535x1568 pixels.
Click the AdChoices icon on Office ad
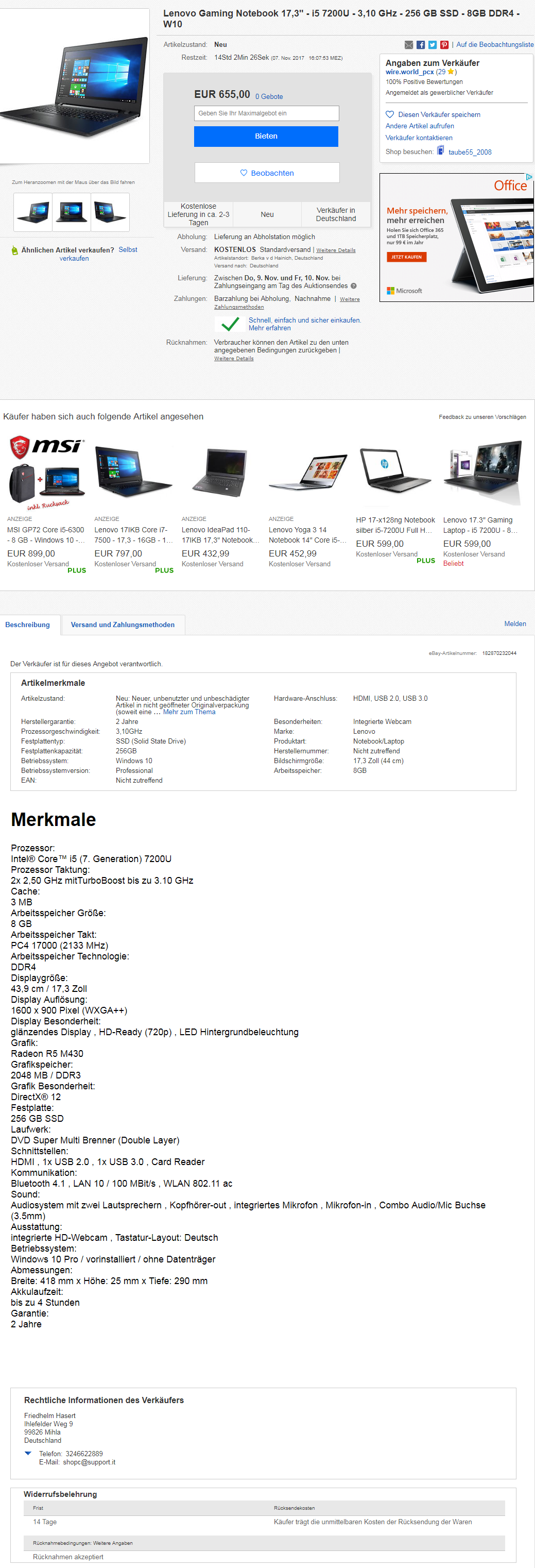coord(529,177)
